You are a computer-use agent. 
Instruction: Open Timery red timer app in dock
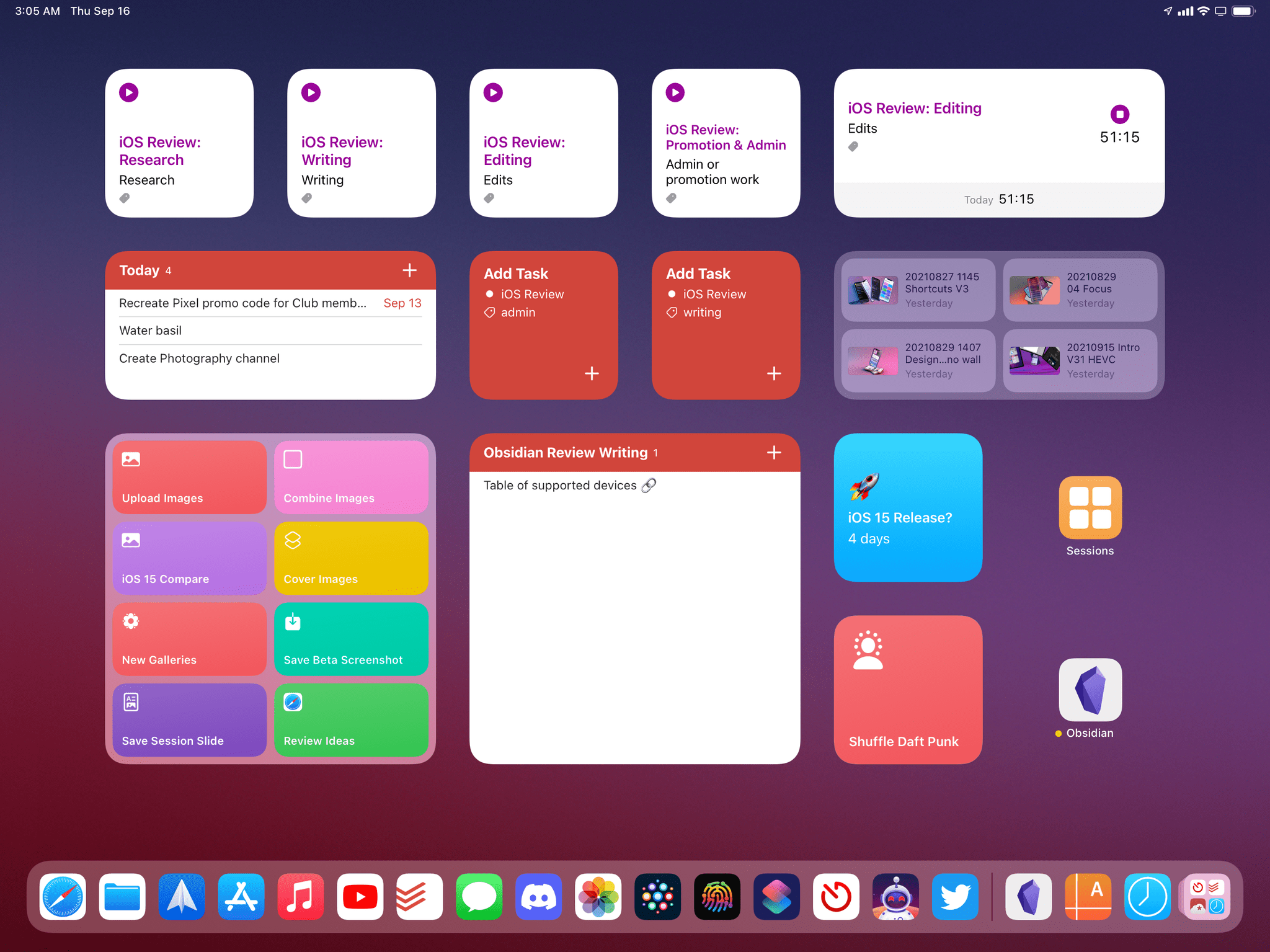[837, 896]
